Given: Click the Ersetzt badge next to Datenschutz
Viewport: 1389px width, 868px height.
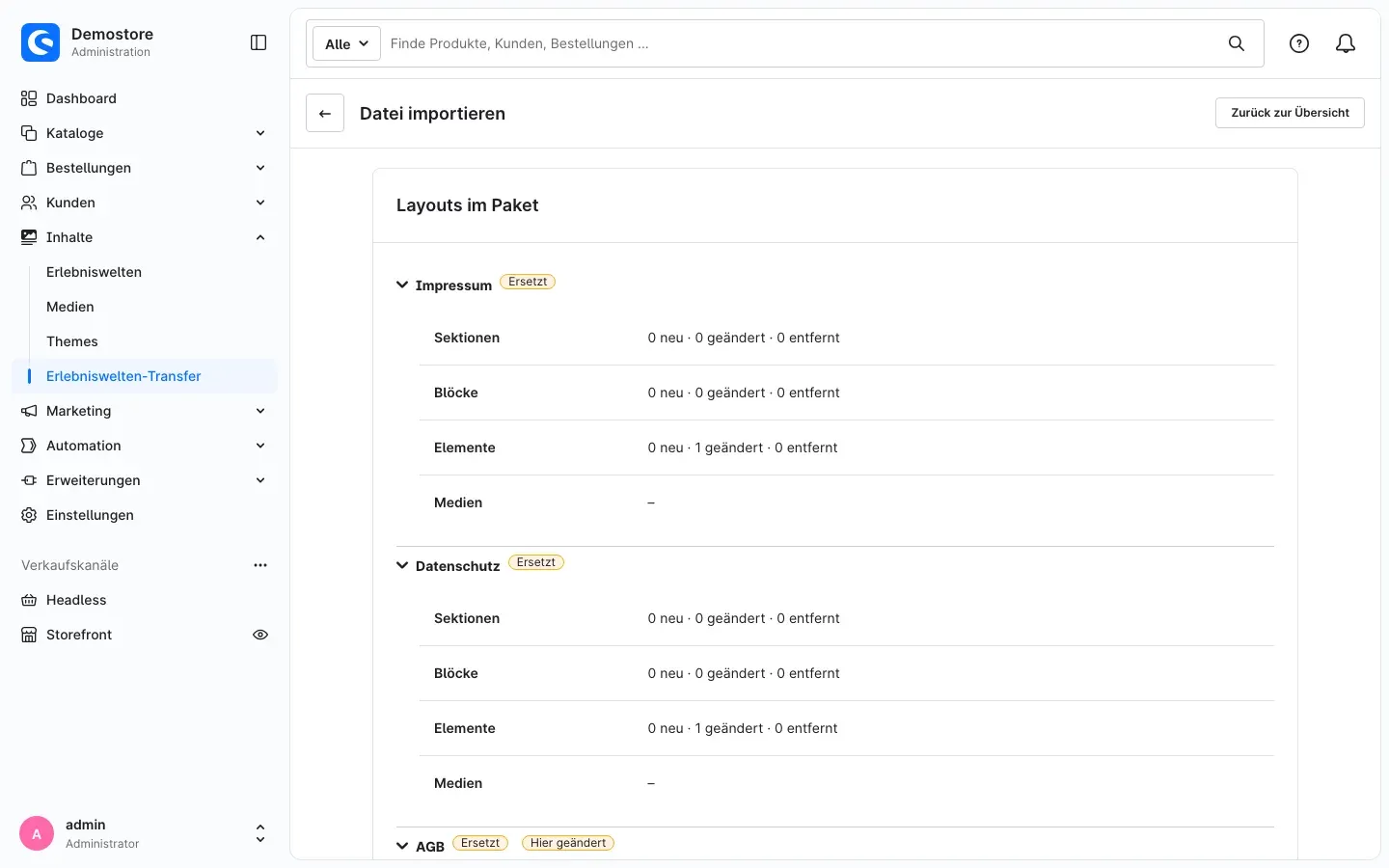Looking at the screenshot, I should tap(535, 562).
